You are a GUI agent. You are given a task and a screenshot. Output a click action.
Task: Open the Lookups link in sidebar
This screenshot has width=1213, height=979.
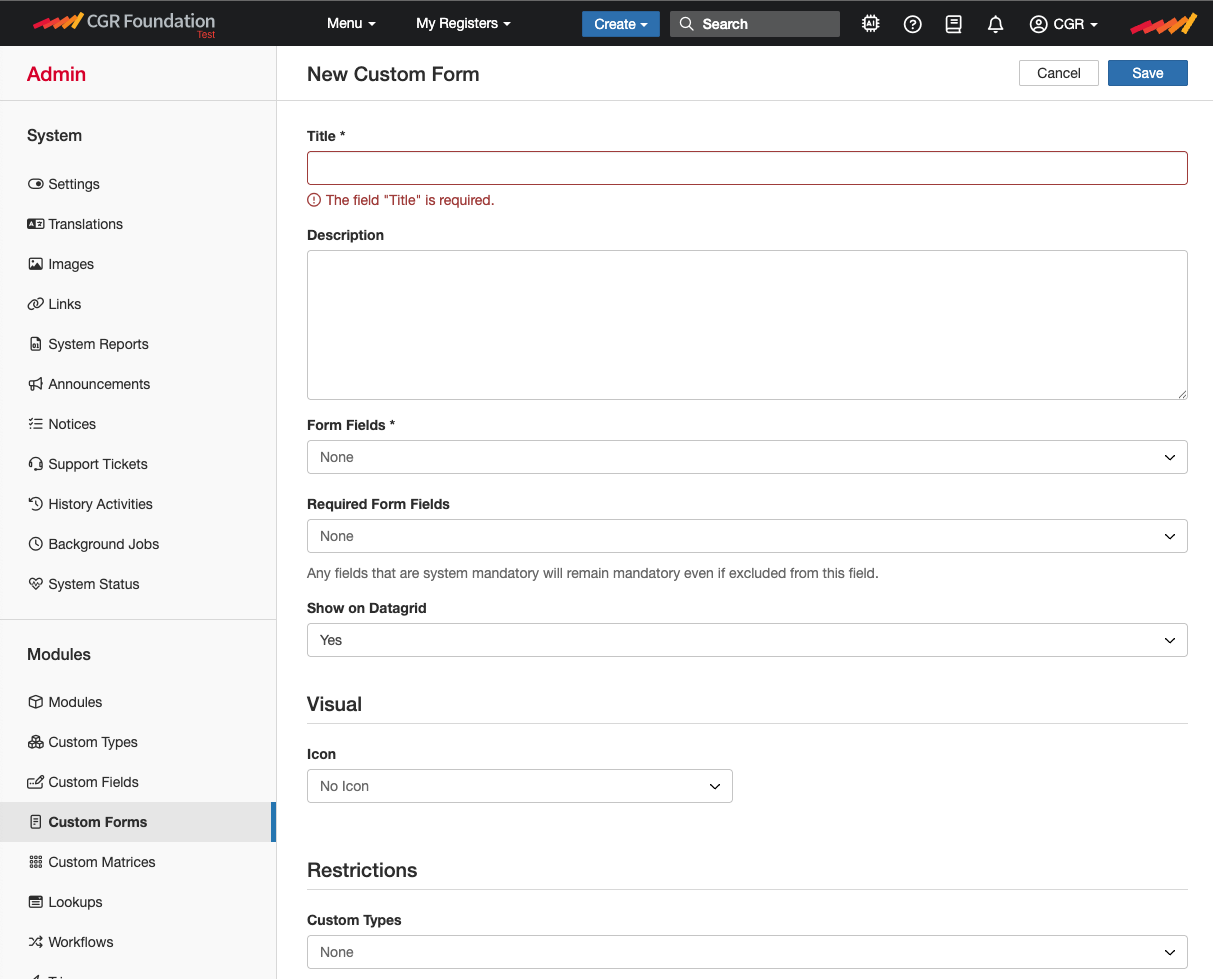75,902
